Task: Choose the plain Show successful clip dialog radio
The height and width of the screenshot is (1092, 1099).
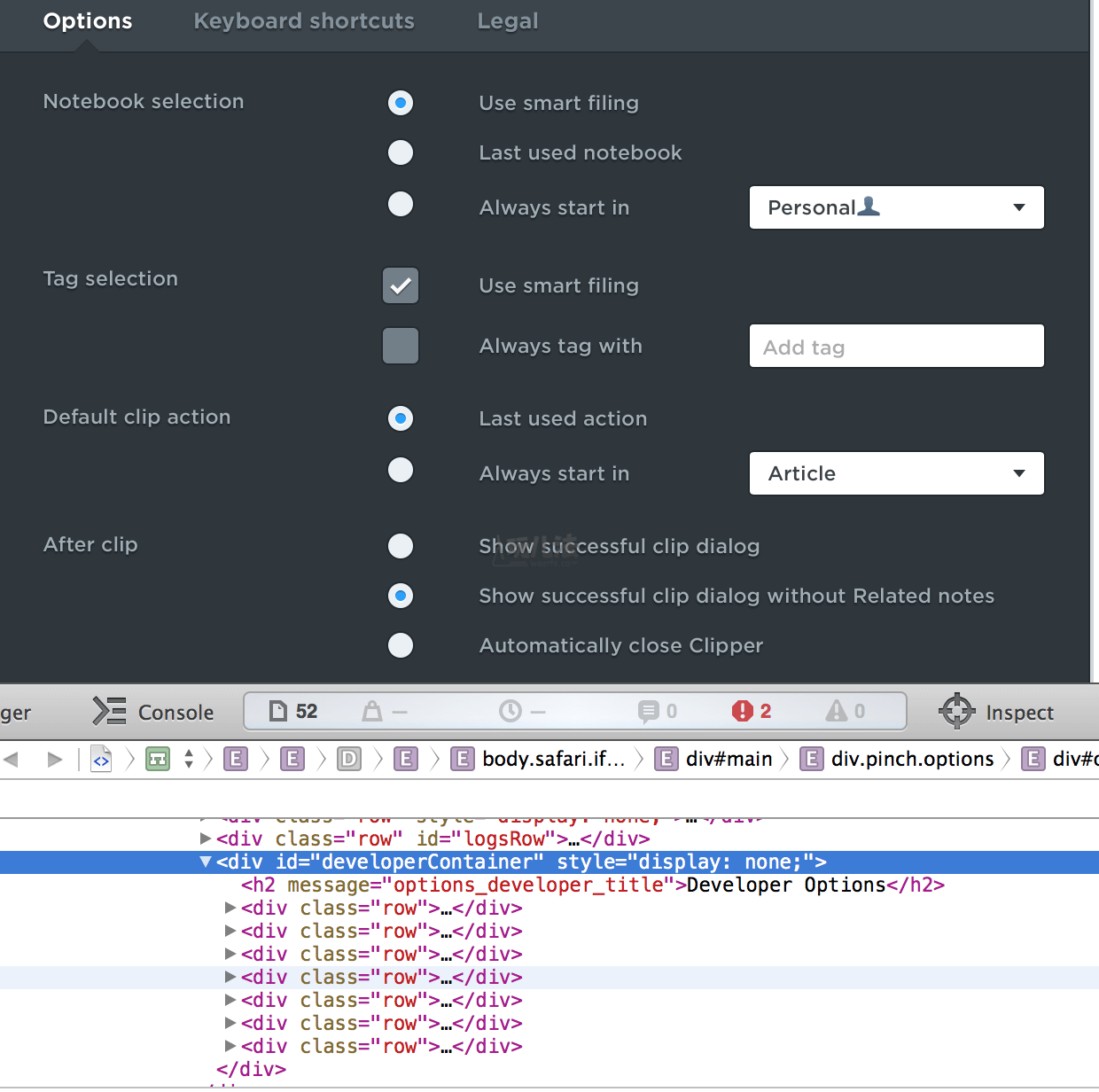Action: [401, 546]
